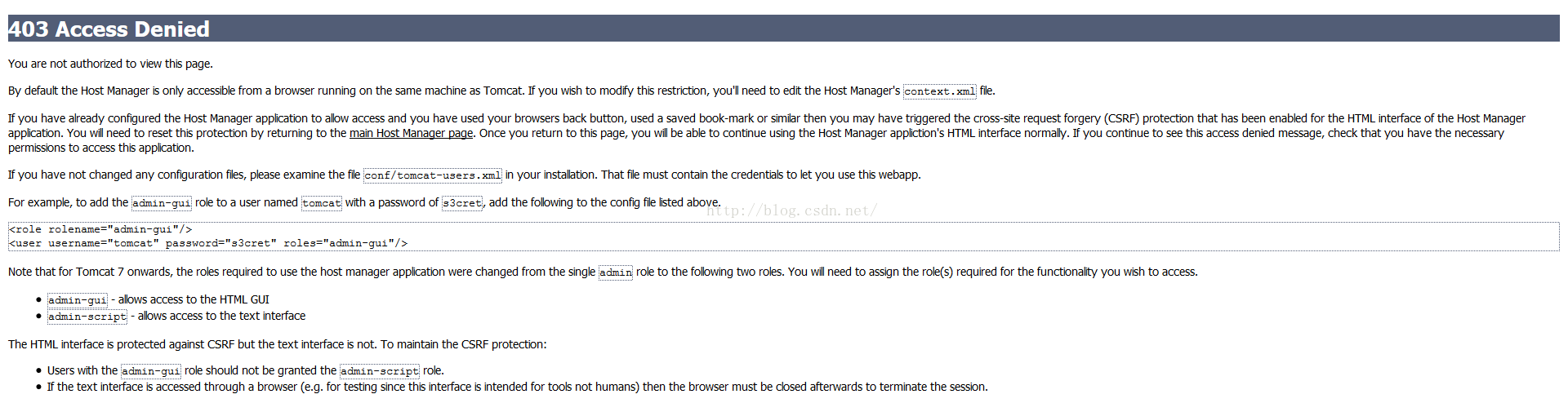
Task: Click the tomcat username code label
Action: coord(322,203)
